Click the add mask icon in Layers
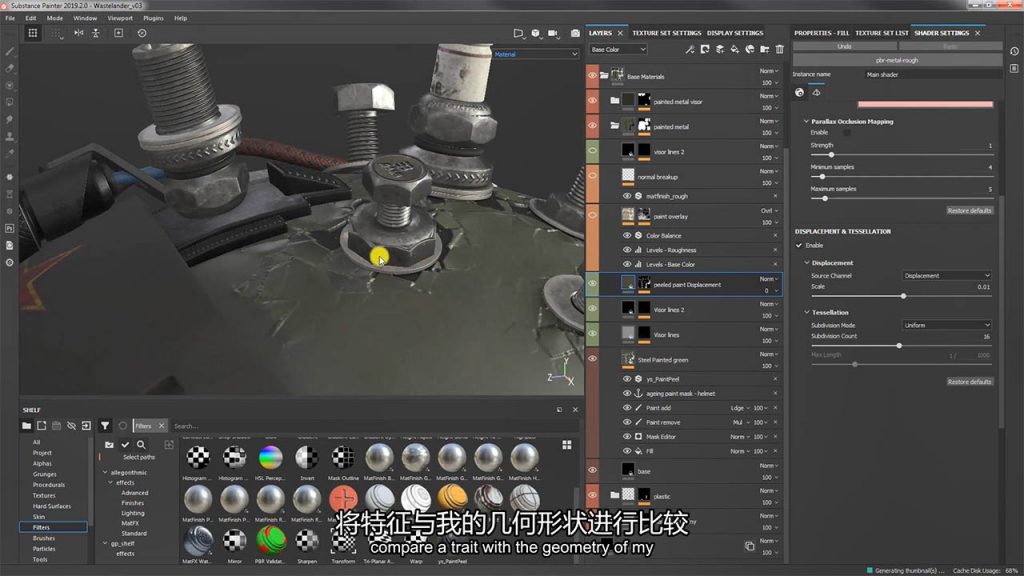Viewport: 1024px width, 576px height. [705, 49]
